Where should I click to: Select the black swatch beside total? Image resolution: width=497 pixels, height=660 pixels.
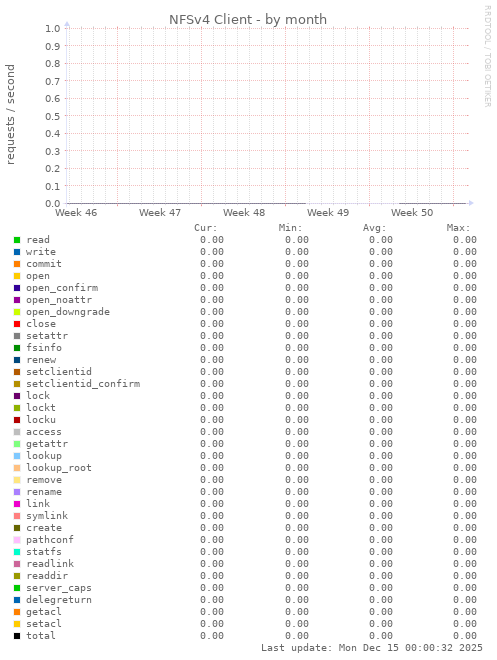coord(17,636)
